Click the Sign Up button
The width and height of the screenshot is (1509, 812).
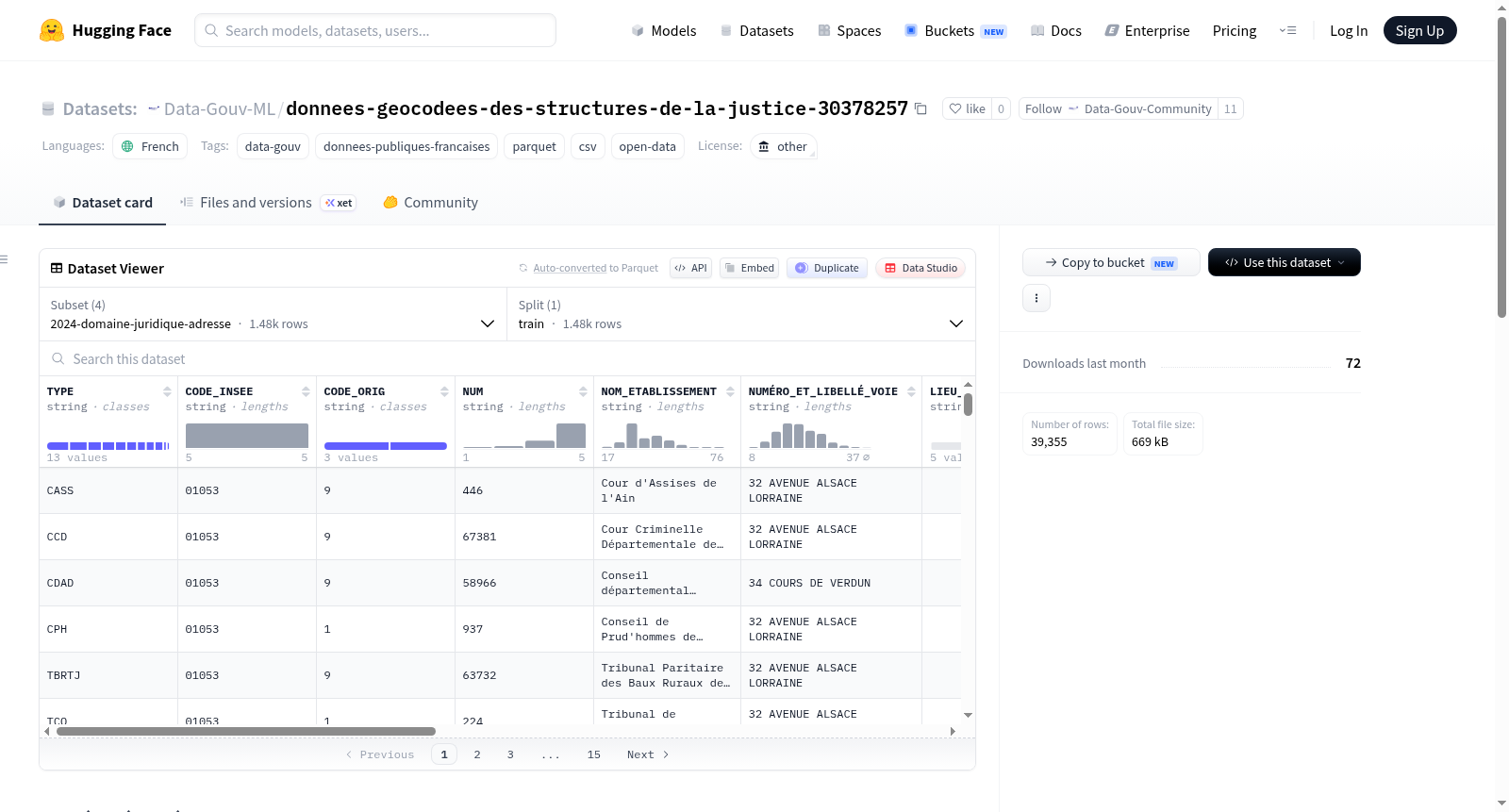[1419, 30]
